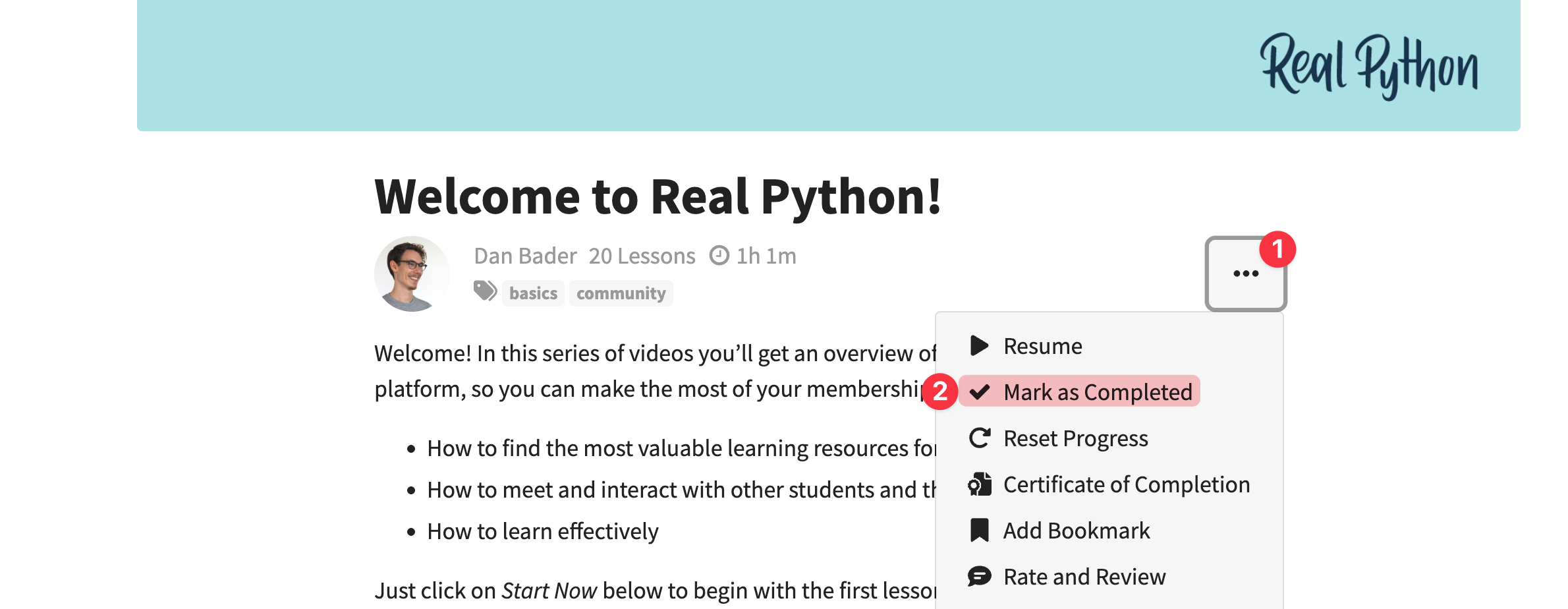1568x609 pixels.
Task: Click the Resume play icon
Action: point(979,345)
